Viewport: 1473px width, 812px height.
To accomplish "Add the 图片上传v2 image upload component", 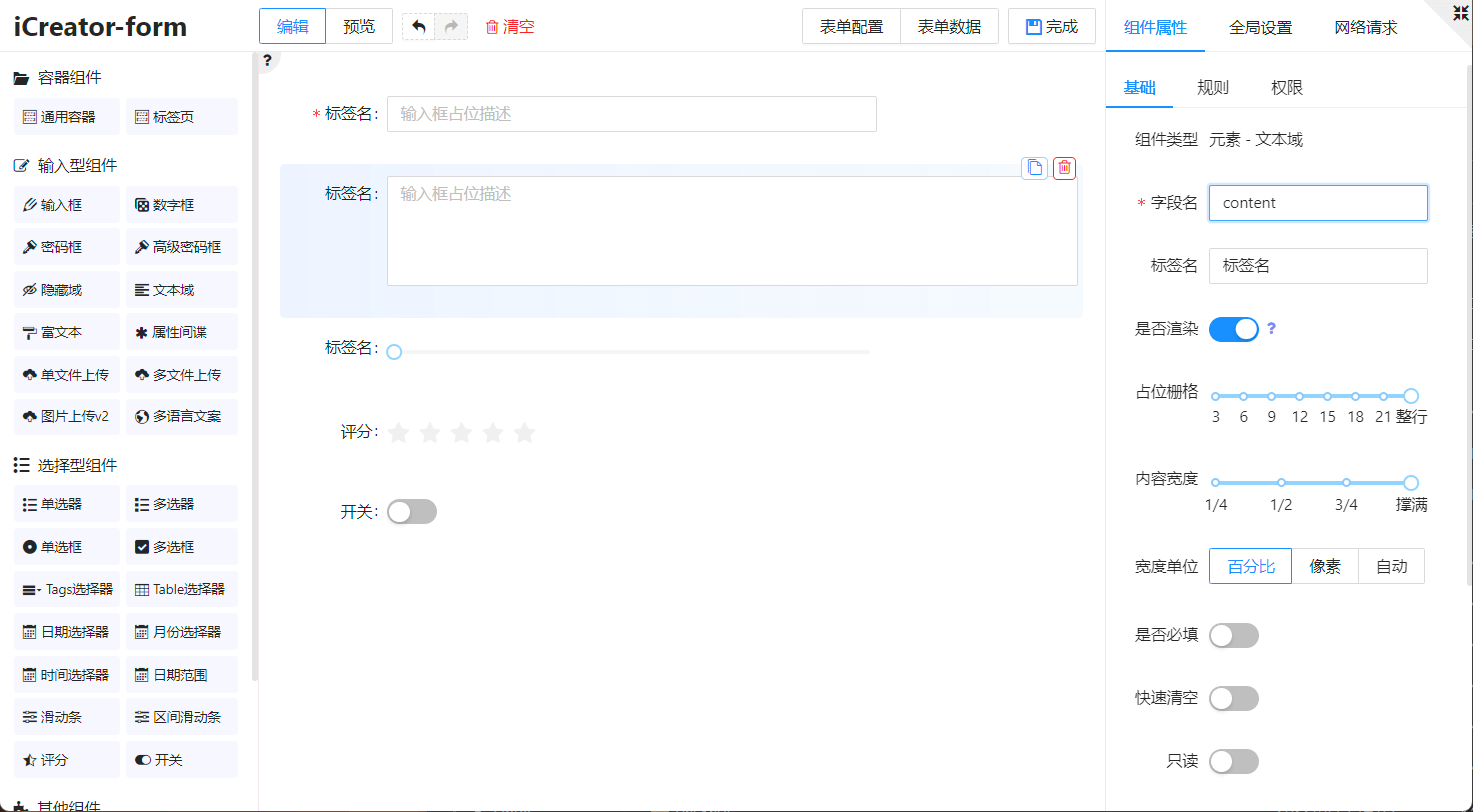I will tap(67, 416).
